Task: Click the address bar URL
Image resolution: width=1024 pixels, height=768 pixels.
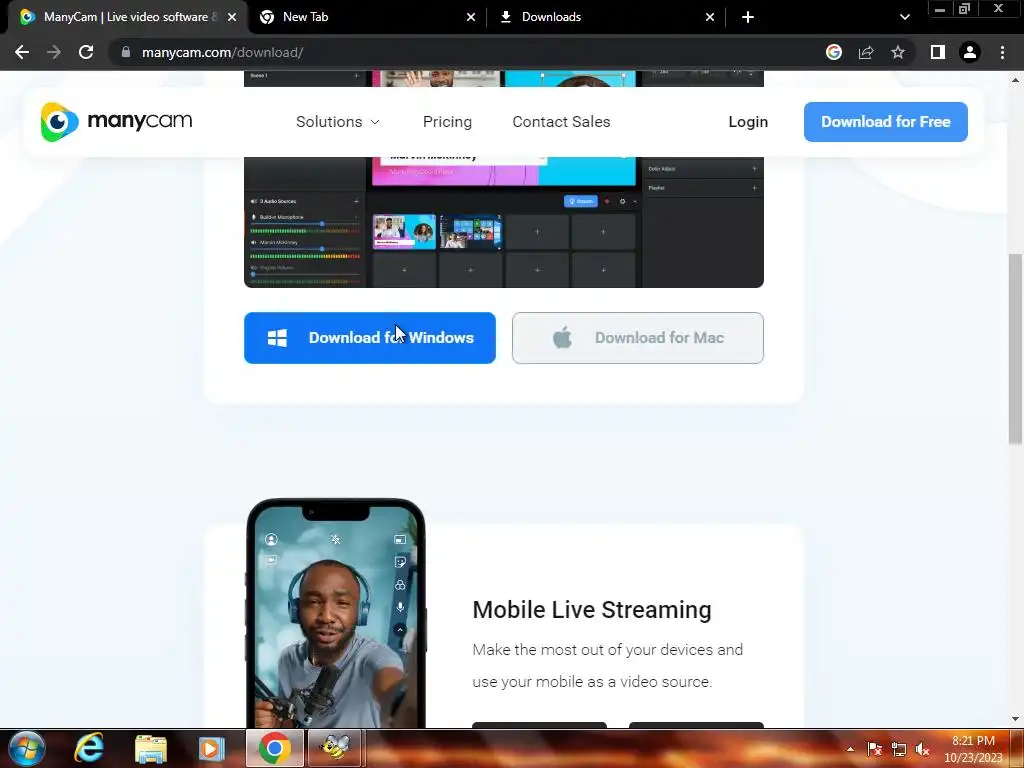Action: [222, 52]
